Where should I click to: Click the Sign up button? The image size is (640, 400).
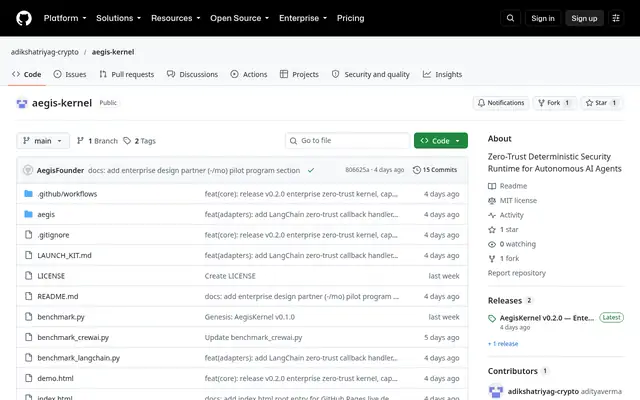pyautogui.click(x=584, y=18)
